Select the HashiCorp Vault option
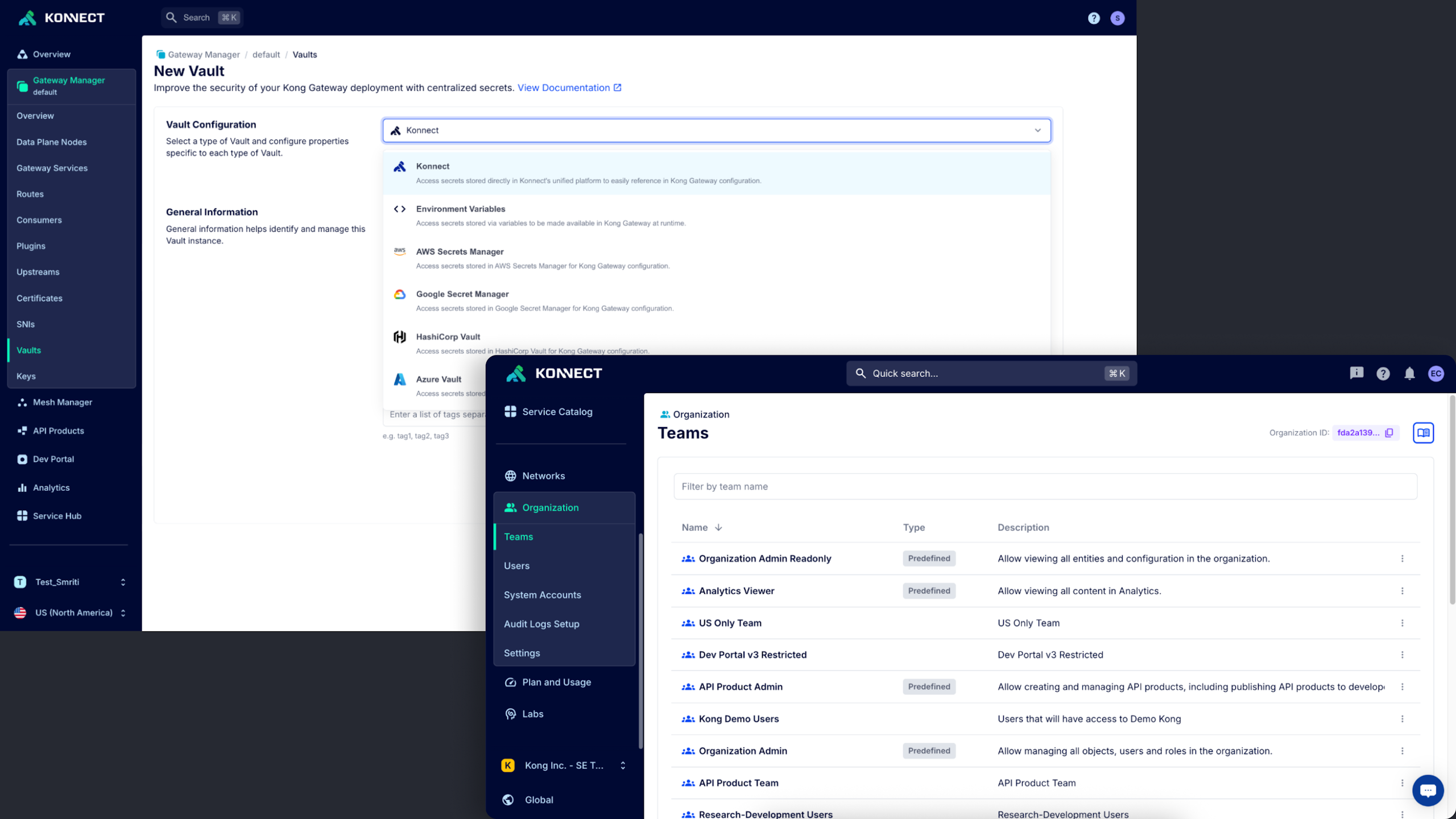Viewport: 1456px width, 819px height. point(448,337)
